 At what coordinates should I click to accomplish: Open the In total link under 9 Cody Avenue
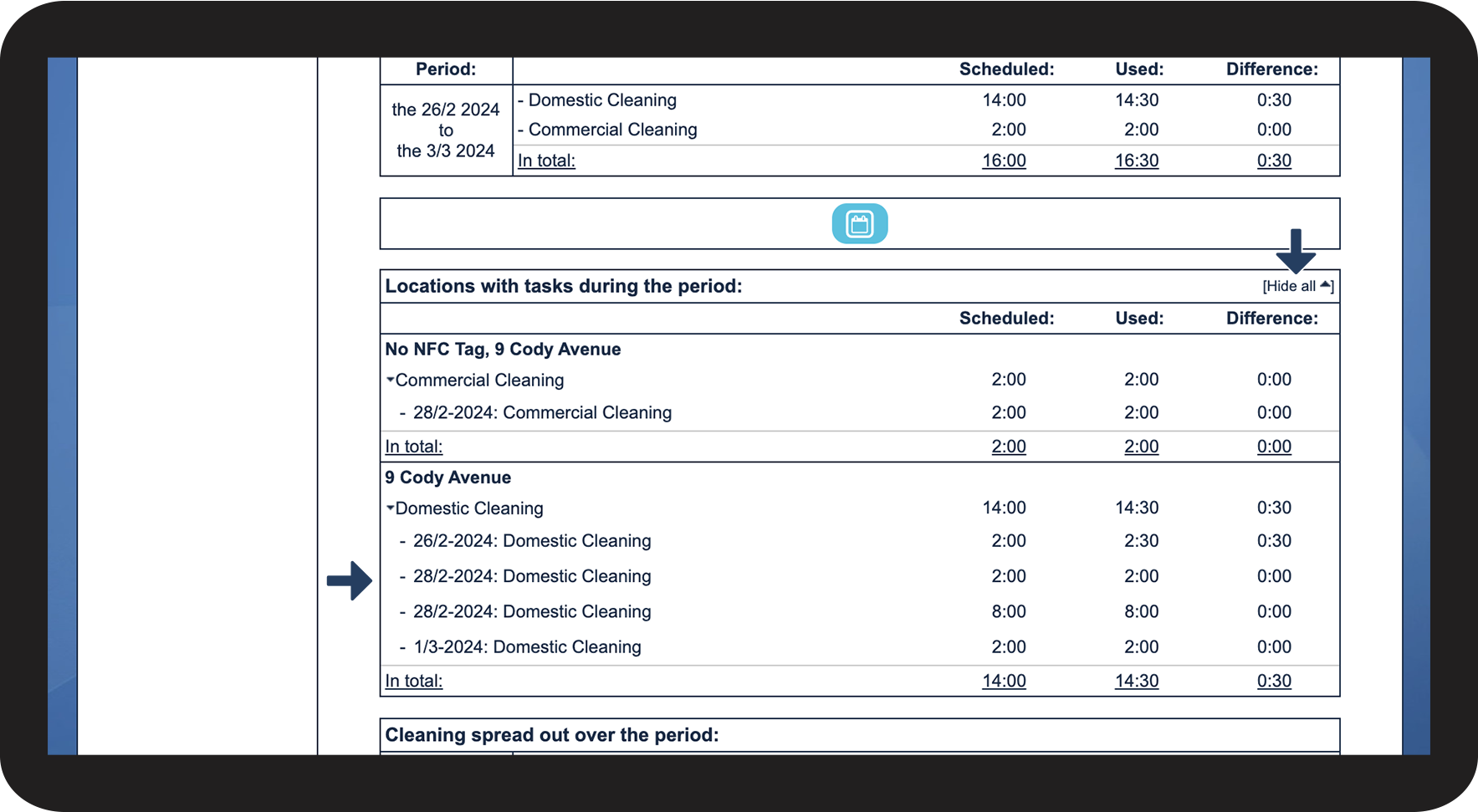414,681
